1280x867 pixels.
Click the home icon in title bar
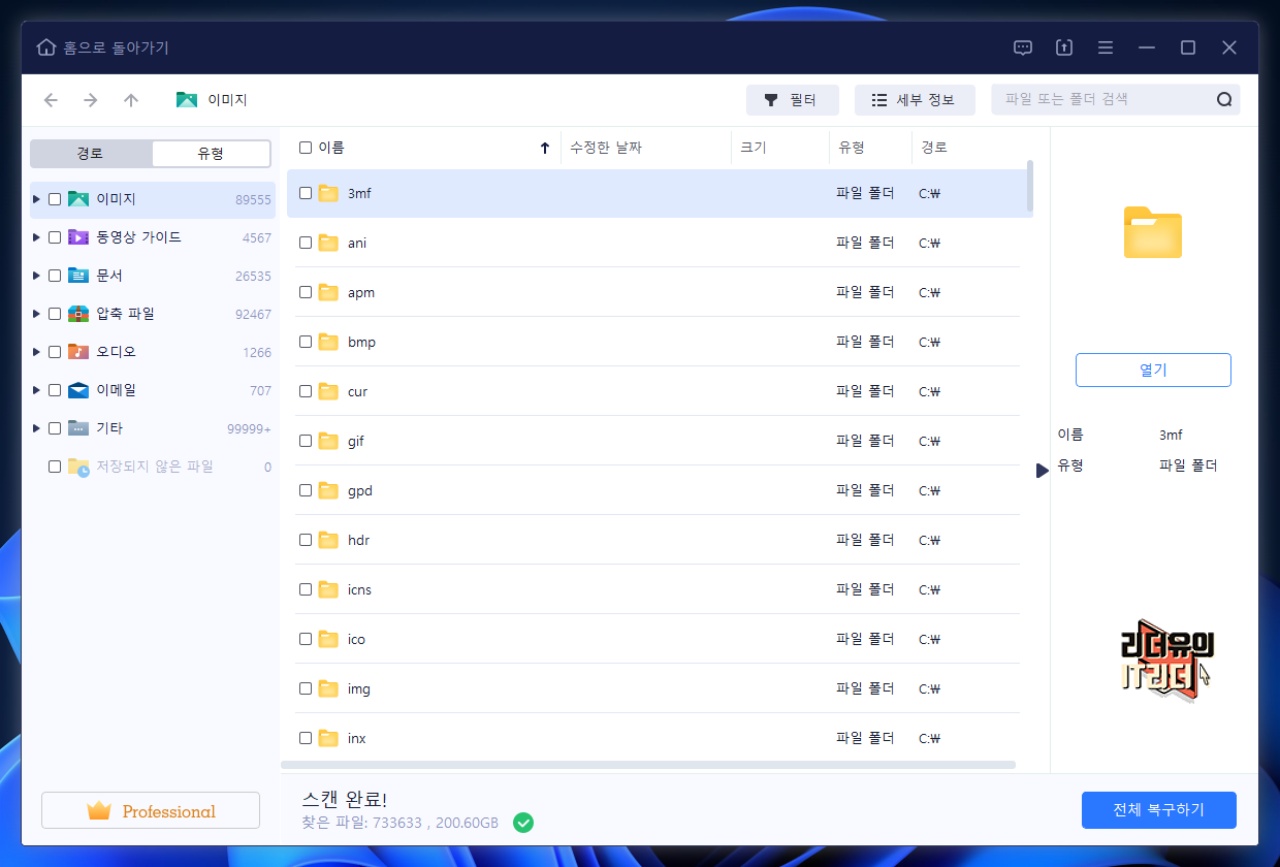click(46, 48)
